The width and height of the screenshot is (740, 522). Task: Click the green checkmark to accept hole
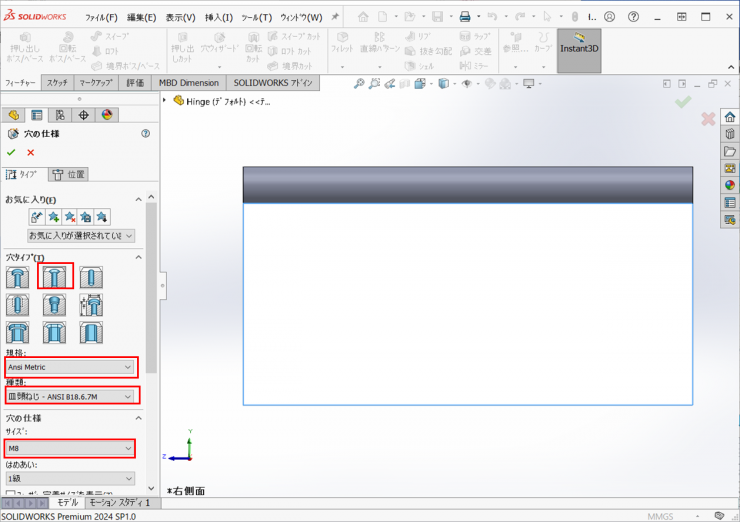11,152
